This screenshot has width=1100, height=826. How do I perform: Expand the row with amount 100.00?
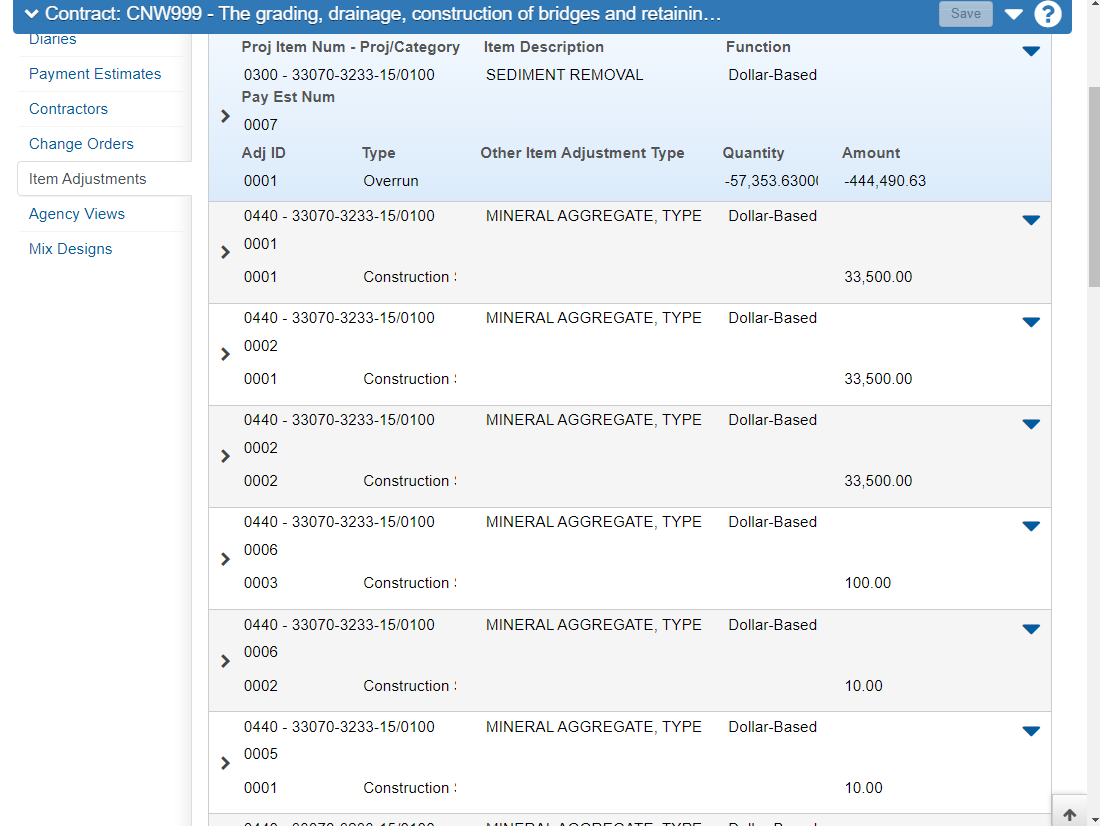[x=225, y=559]
